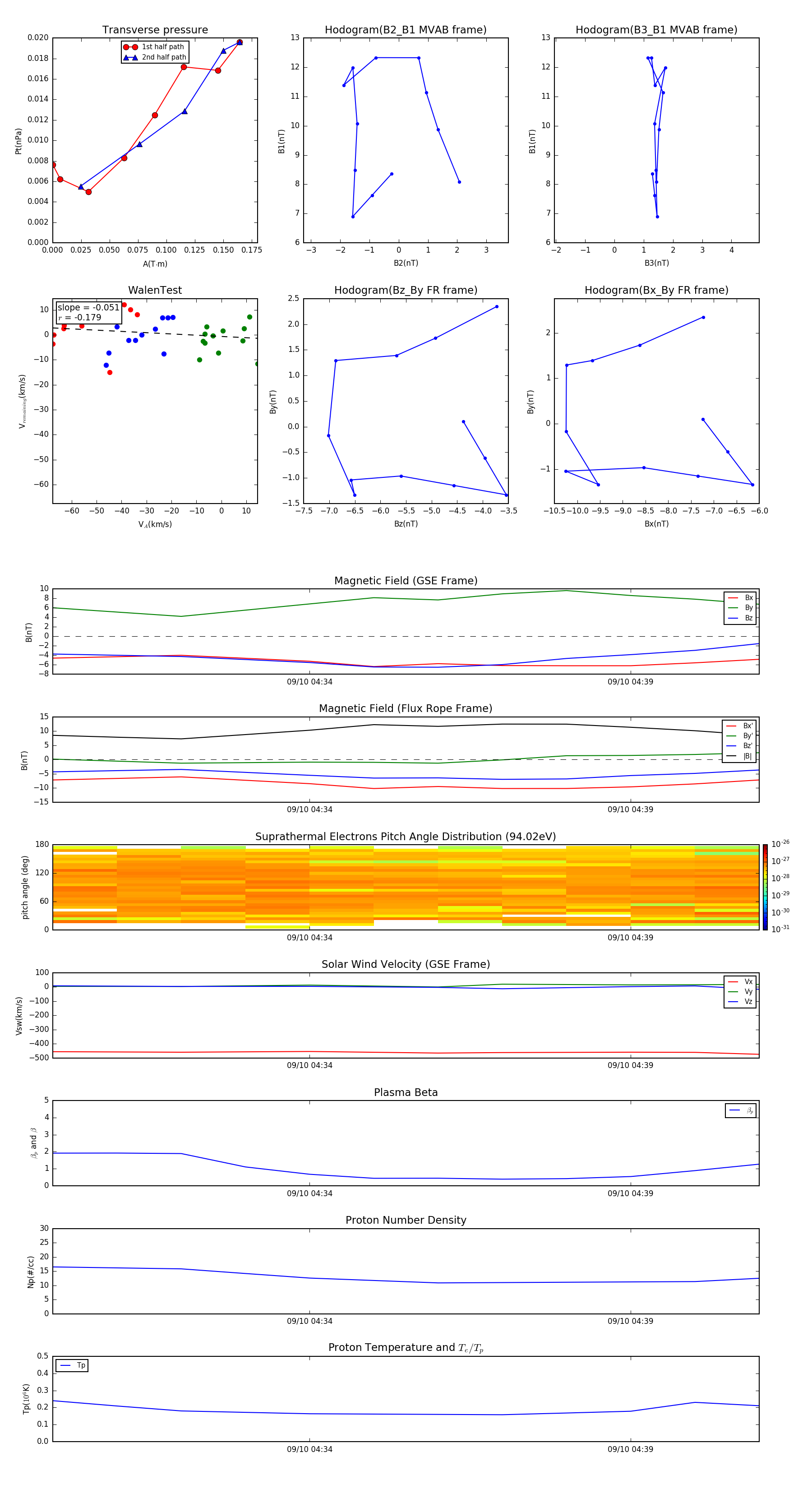Click "09/10 04:39" tick under GSE magnetic field
The image size is (812, 1489).
click(631, 682)
